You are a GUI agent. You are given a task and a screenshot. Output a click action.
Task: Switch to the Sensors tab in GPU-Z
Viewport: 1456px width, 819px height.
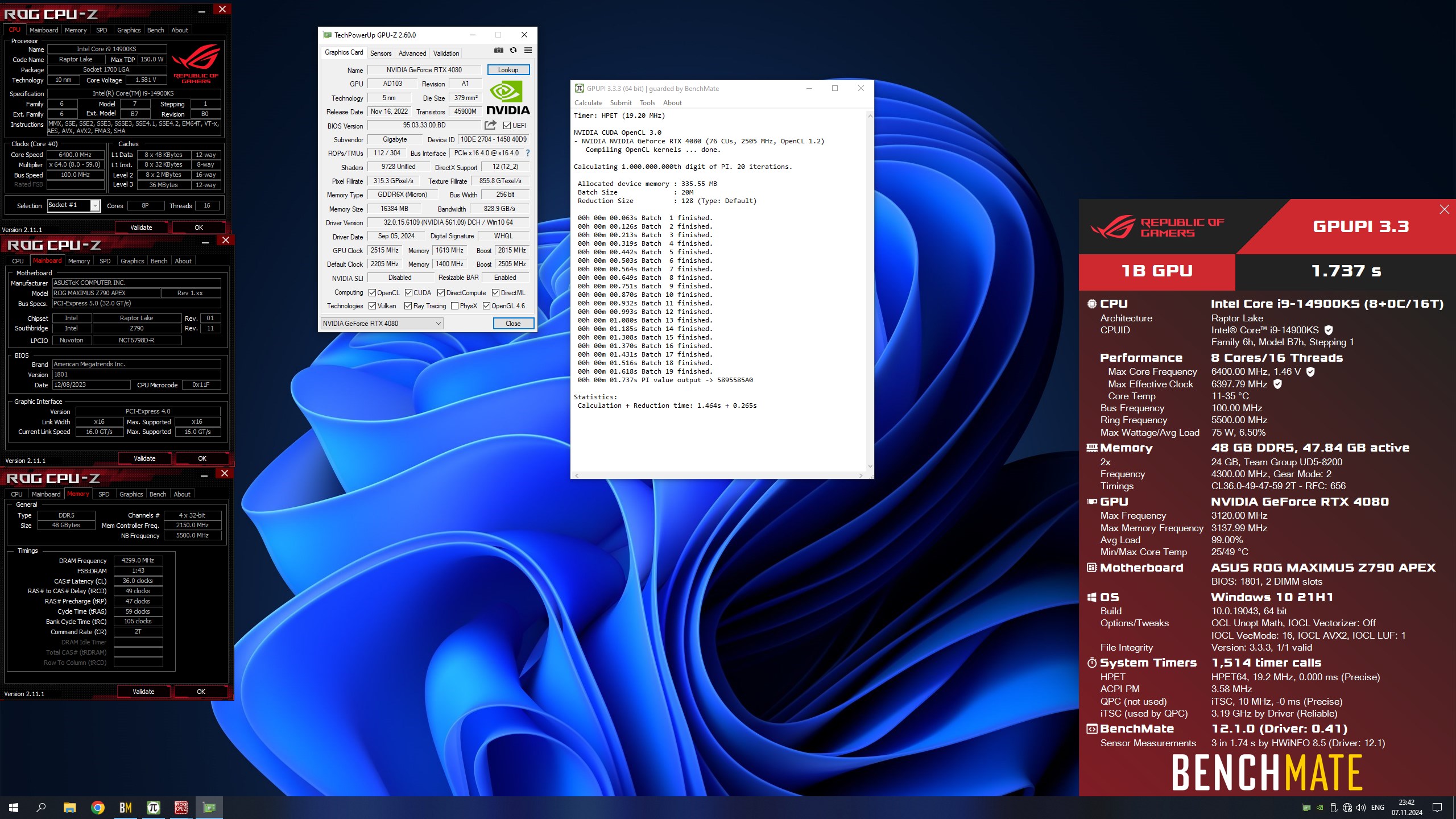point(380,53)
